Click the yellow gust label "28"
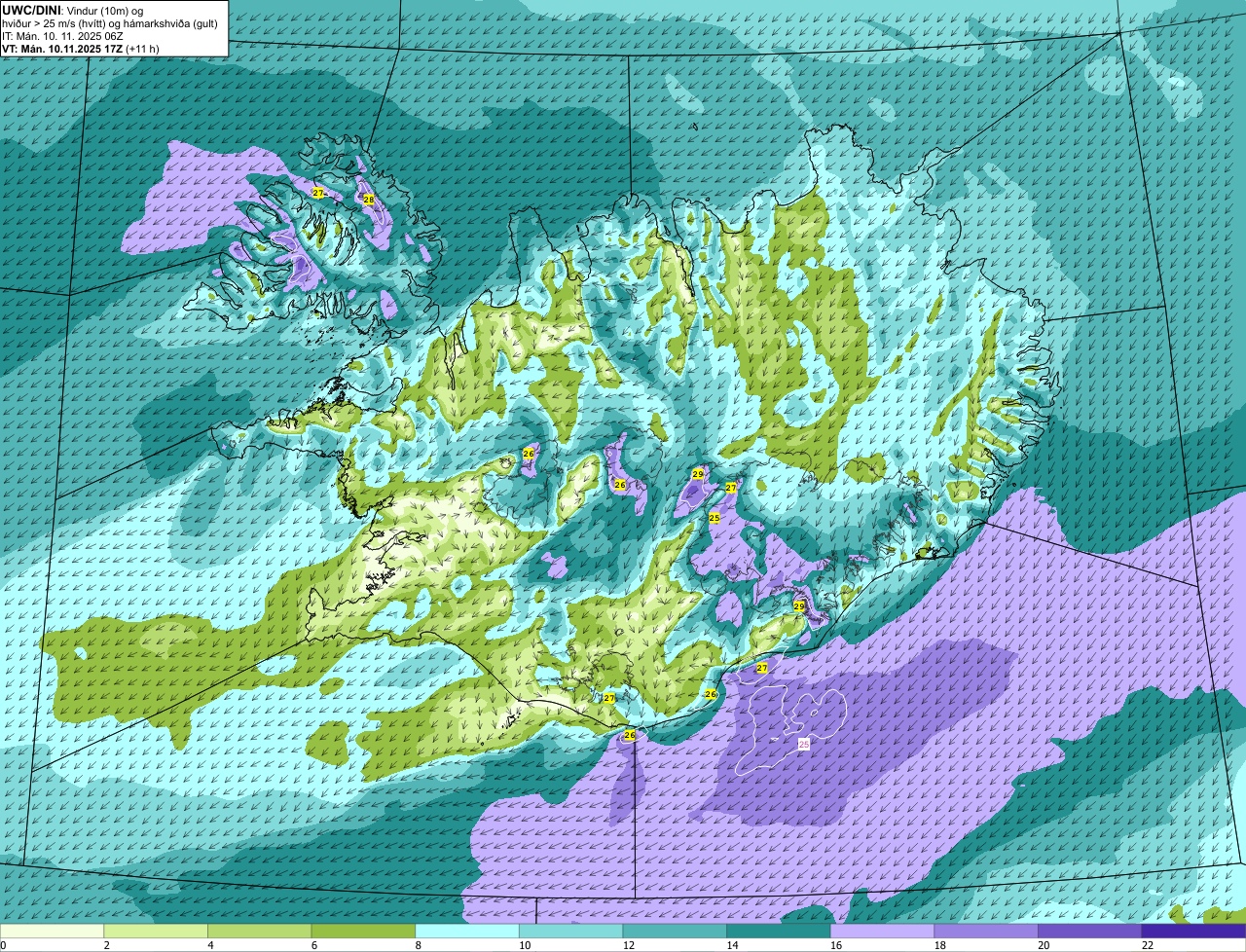This screenshot has width=1246, height=952. 368,200
